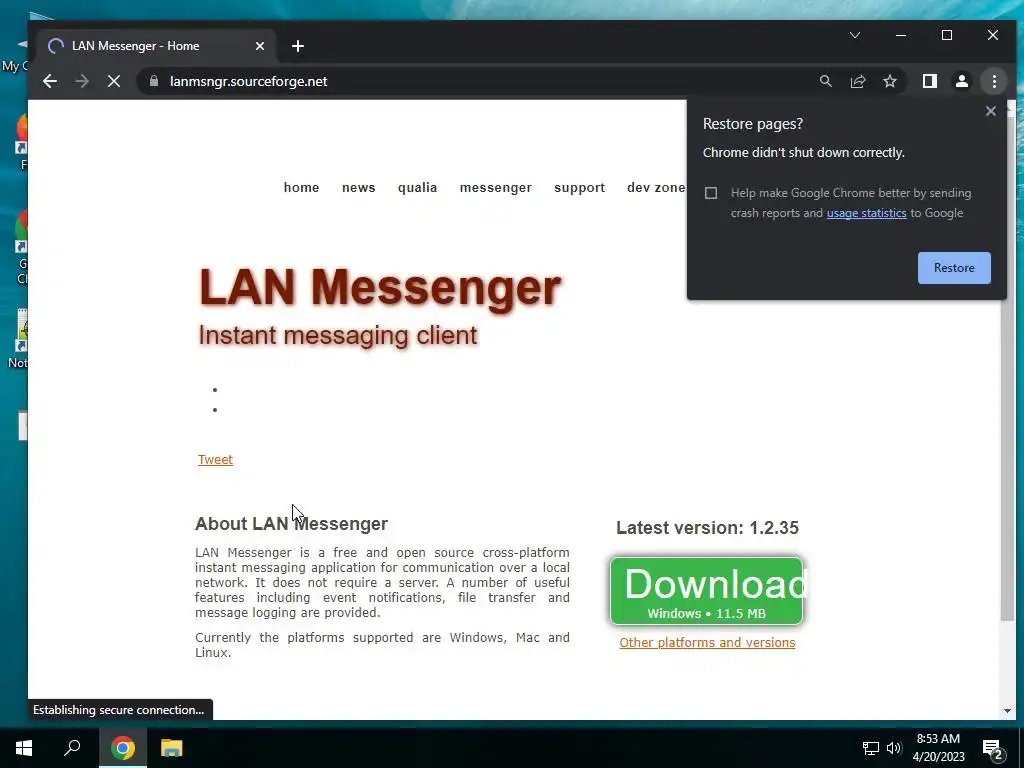Image resolution: width=1024 pixels, height=768 pixels.
Task: Bookmark this page with the star icon
Action: click(x=889, y=81)
